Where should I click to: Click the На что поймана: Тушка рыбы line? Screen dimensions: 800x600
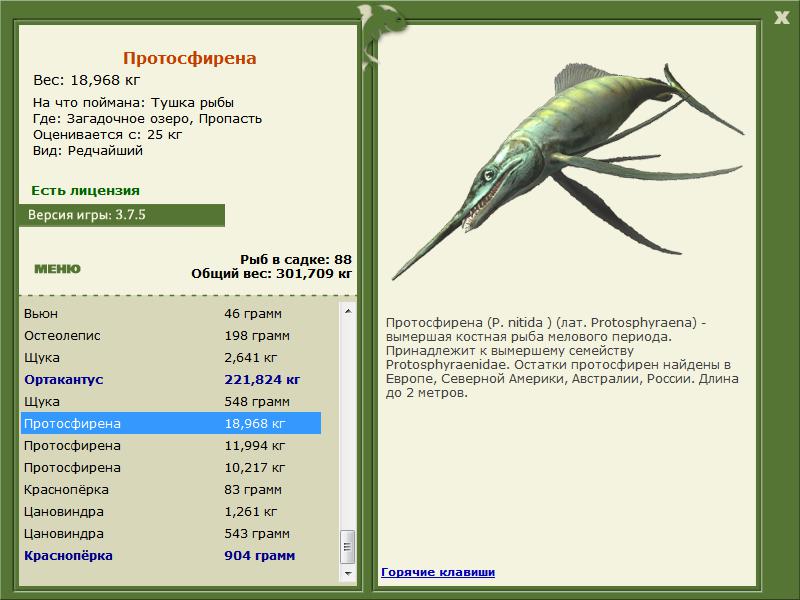133,102
